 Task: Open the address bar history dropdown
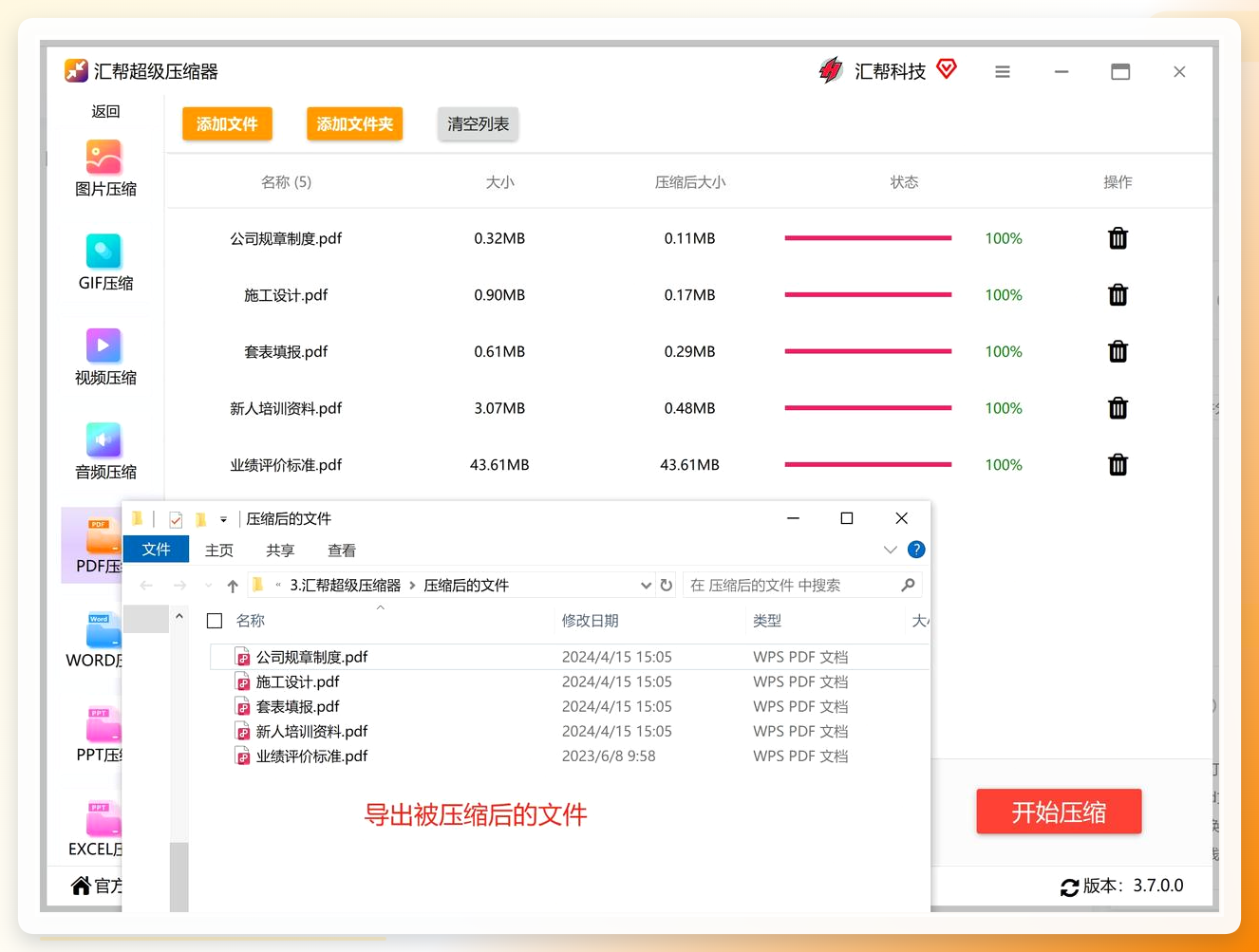pos(646,586)
